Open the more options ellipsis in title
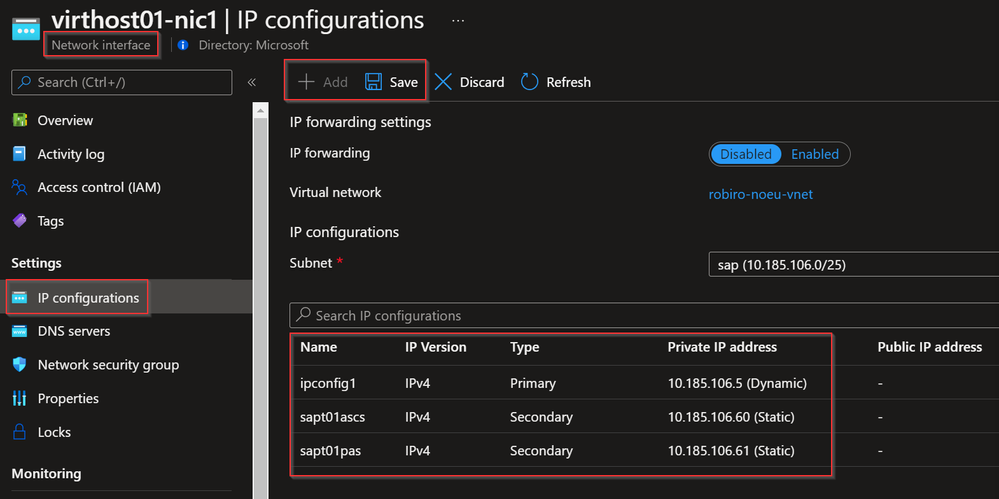 tap(458, 20)
